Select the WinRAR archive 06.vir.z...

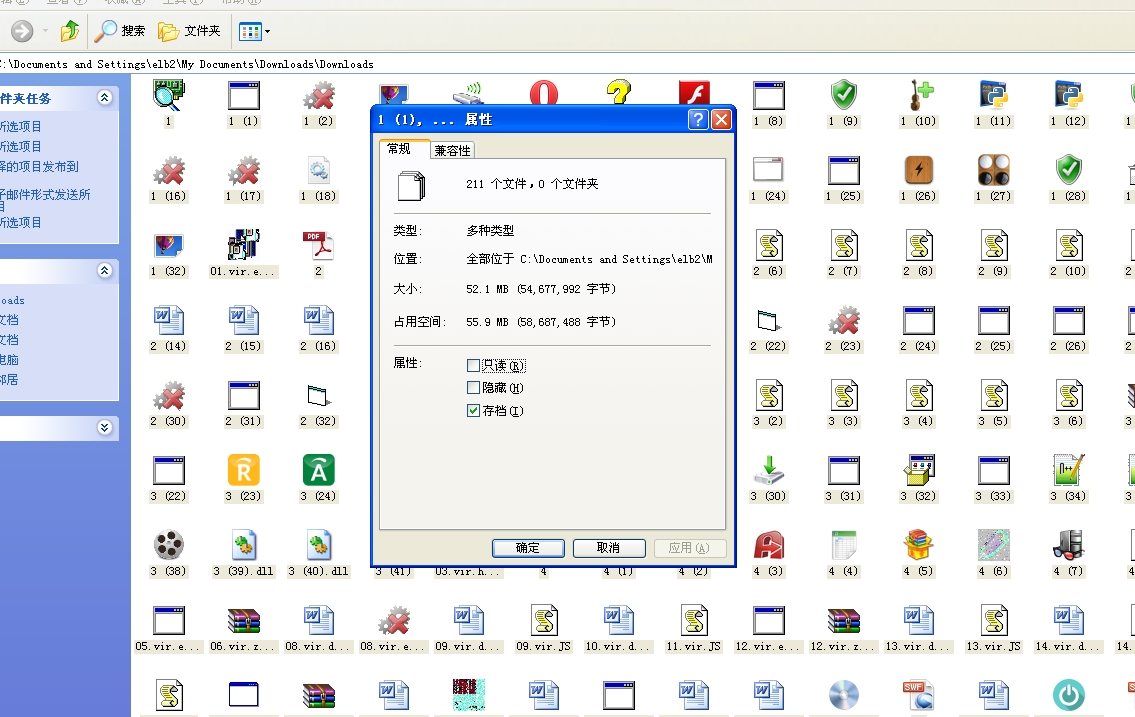click(x=243, y=622)
